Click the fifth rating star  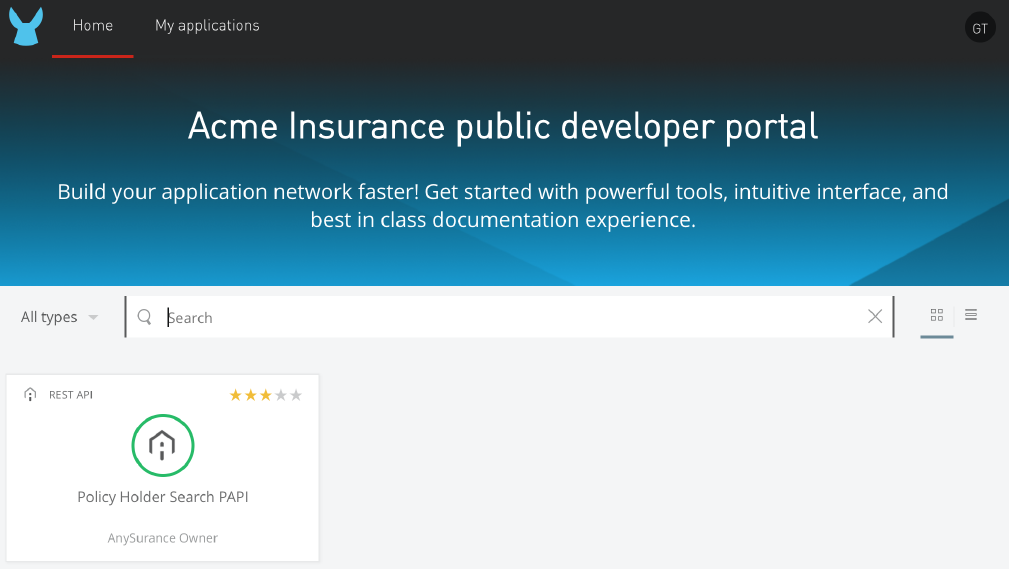[296, 395]
